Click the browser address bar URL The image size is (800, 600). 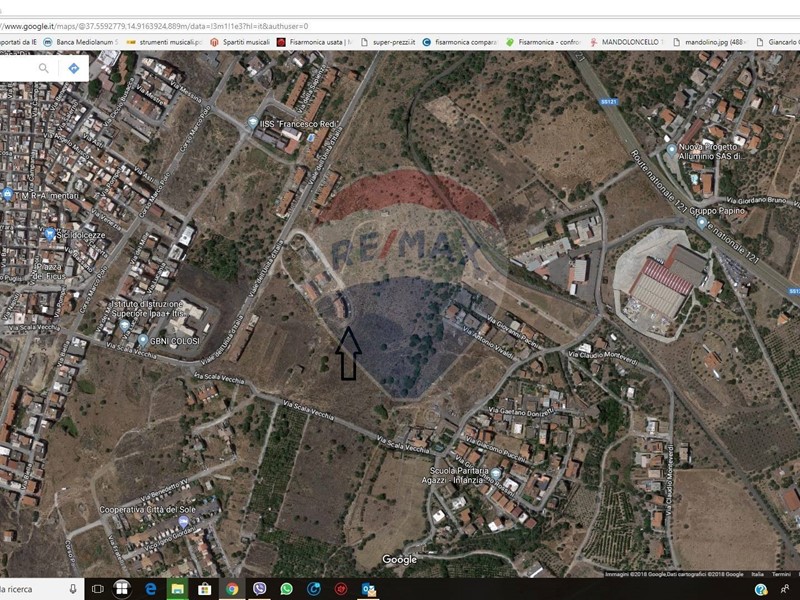coord(160,25)
